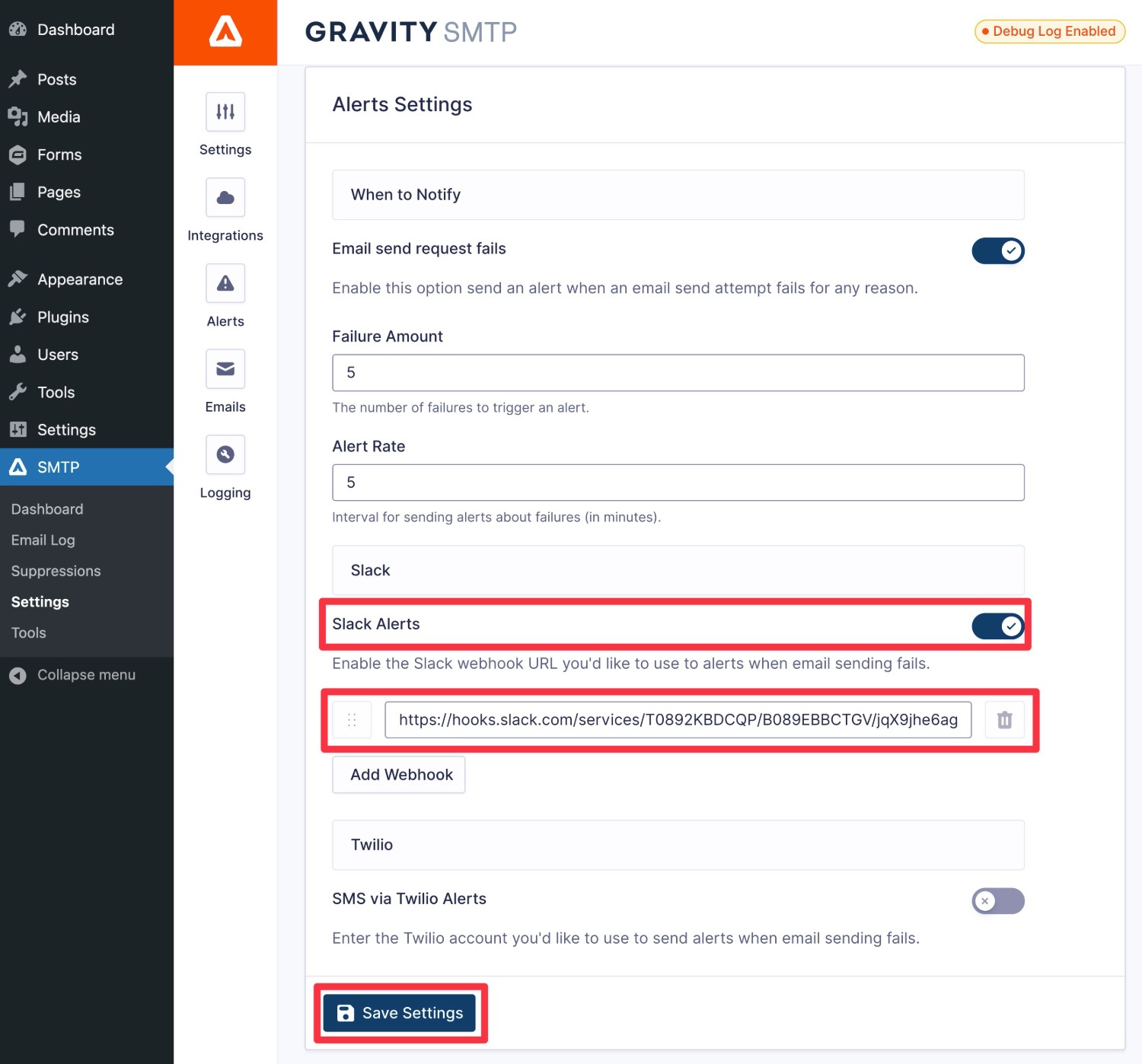Viewport: 1142px width, 1064px height.
Task: Click the webhook drag handle icon
Action: click(352, 720)
